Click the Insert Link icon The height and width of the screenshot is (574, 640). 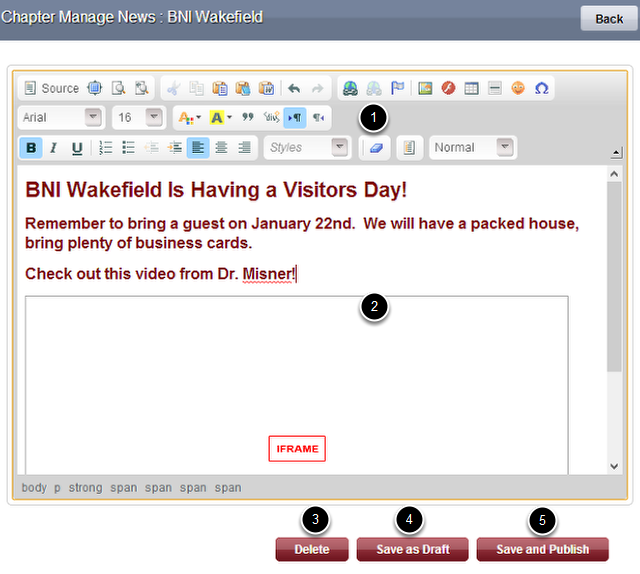pyautogui.click(x=350, y=88)
